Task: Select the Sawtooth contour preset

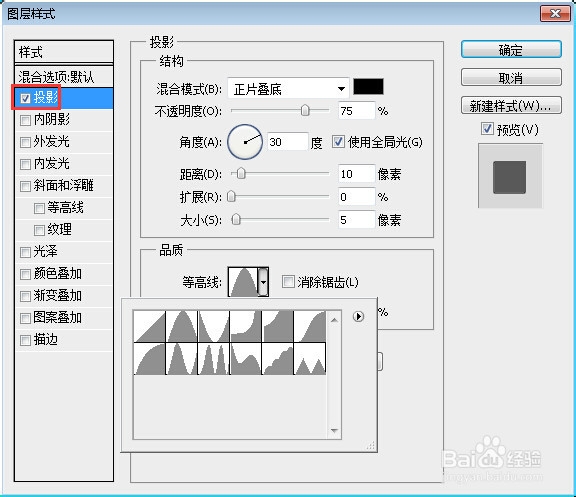Action: tap(310, 359)
